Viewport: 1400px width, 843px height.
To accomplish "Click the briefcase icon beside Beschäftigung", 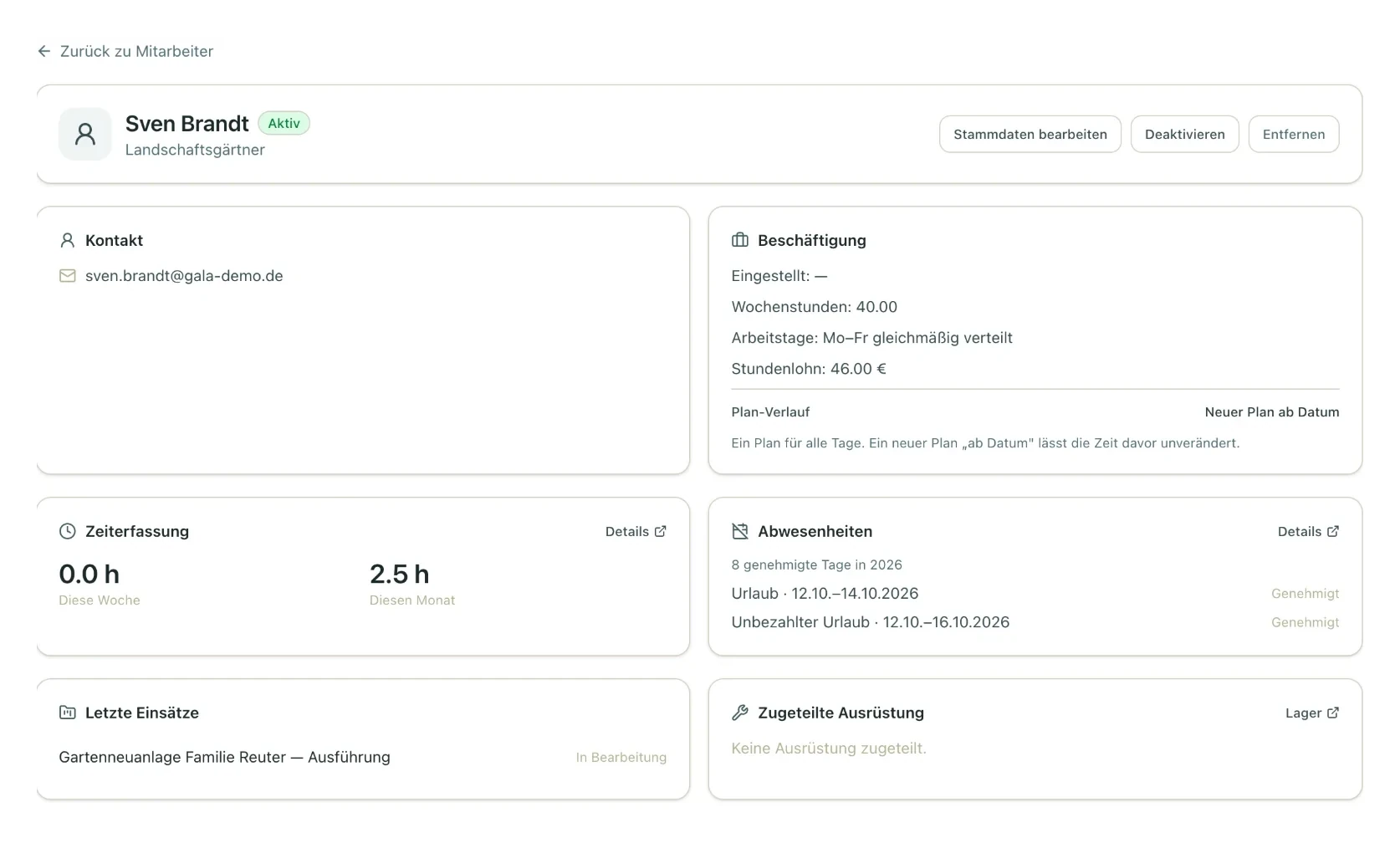I will pyautogui.click(x=740, y=240).
